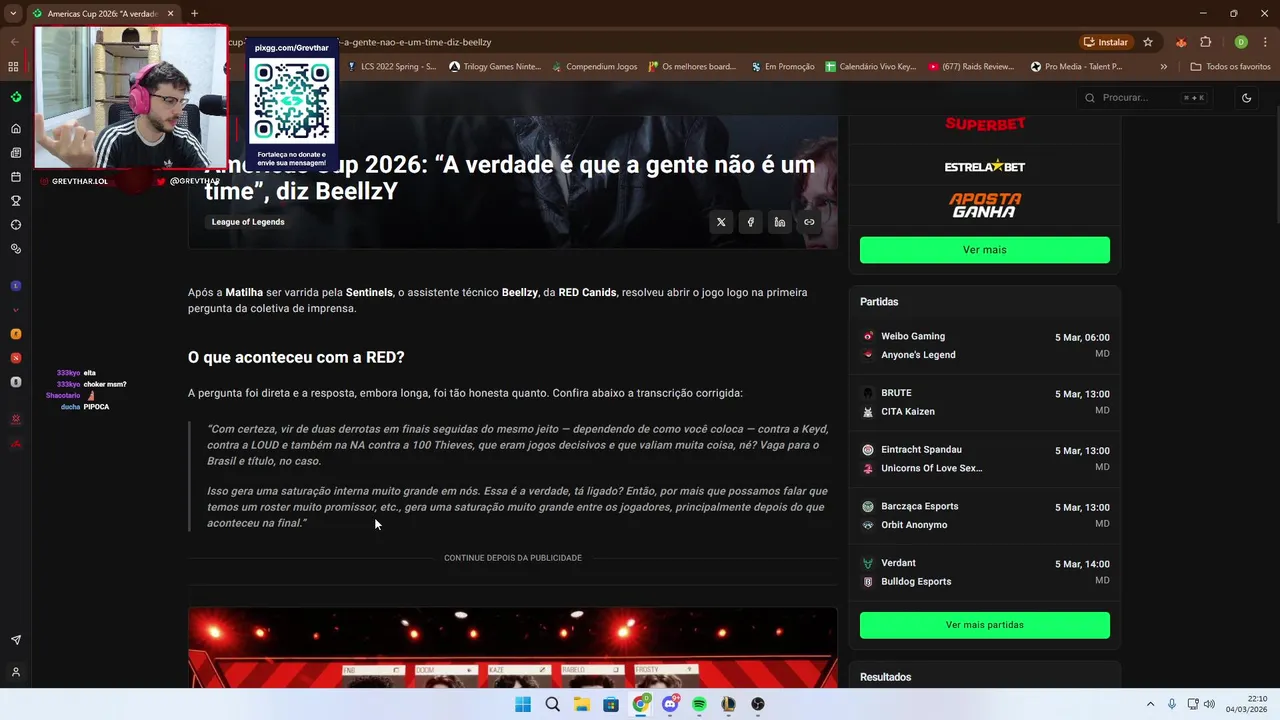Image resolution: width=1280 pixels, height=720 pixels.
Task: Share article on LinkedIn
Action: tap(780, 222)
